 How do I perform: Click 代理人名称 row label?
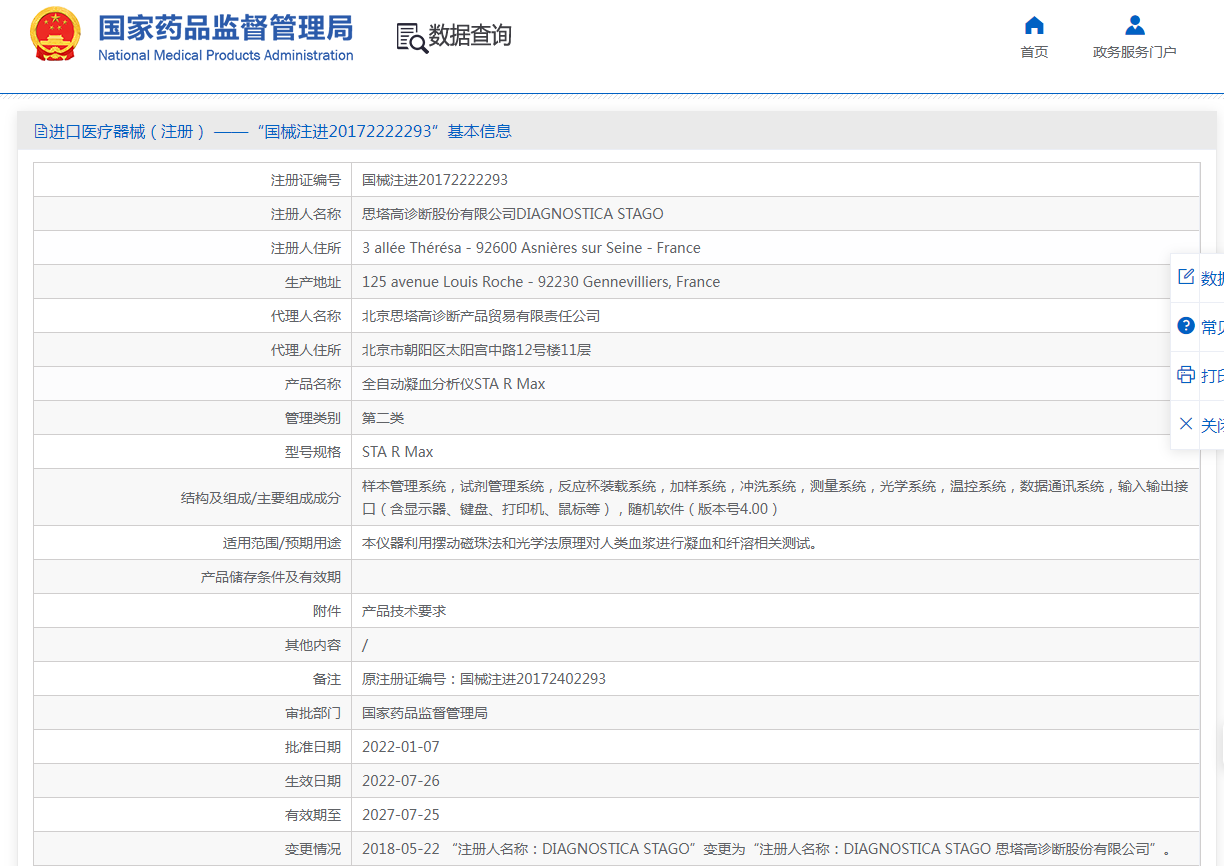[306, 316]
